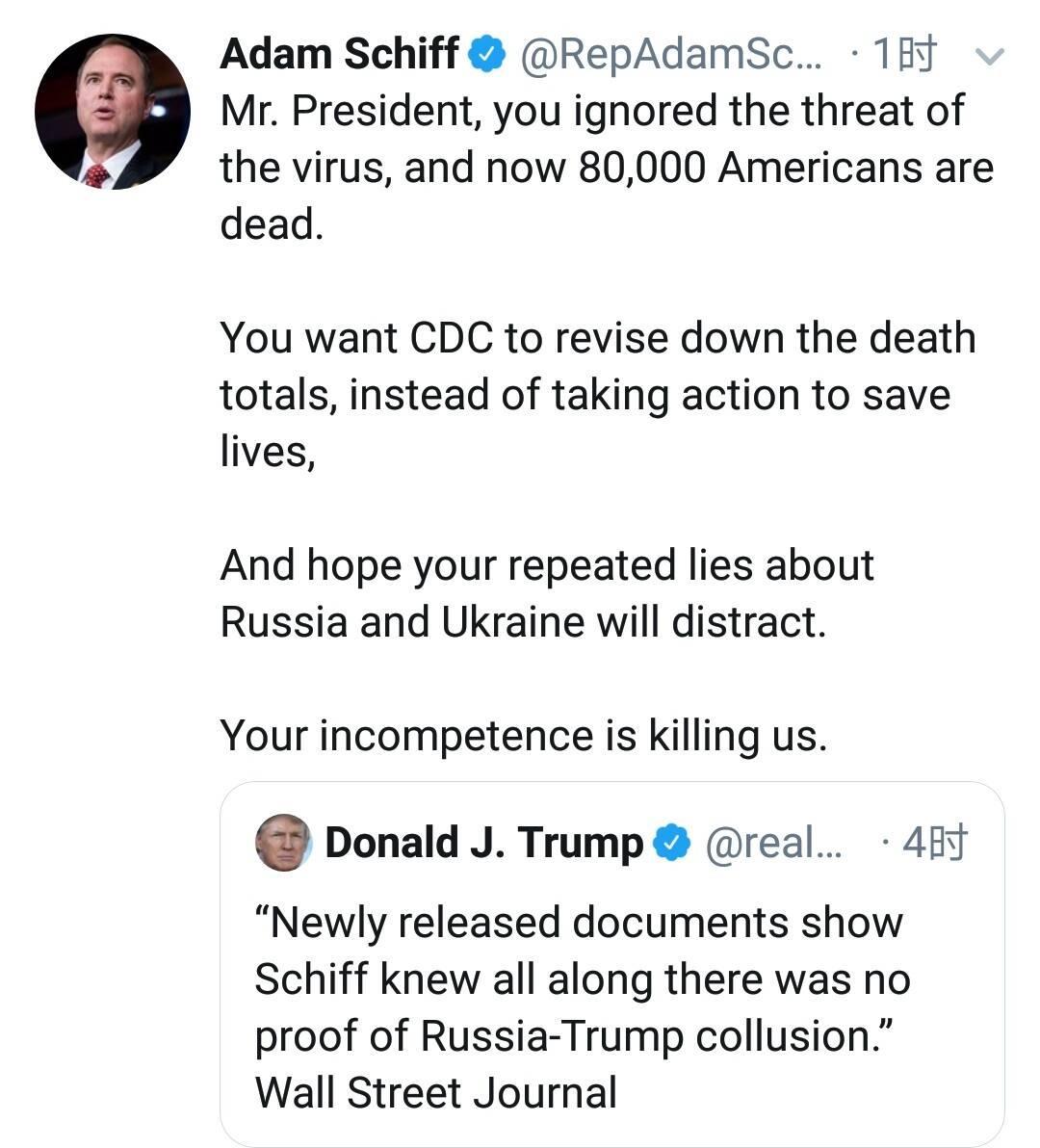The width and height of the screenshot is (1040, 1148).
Task: Click the "Mr. President, you ignored" line
Action: [x=591, y=112]
